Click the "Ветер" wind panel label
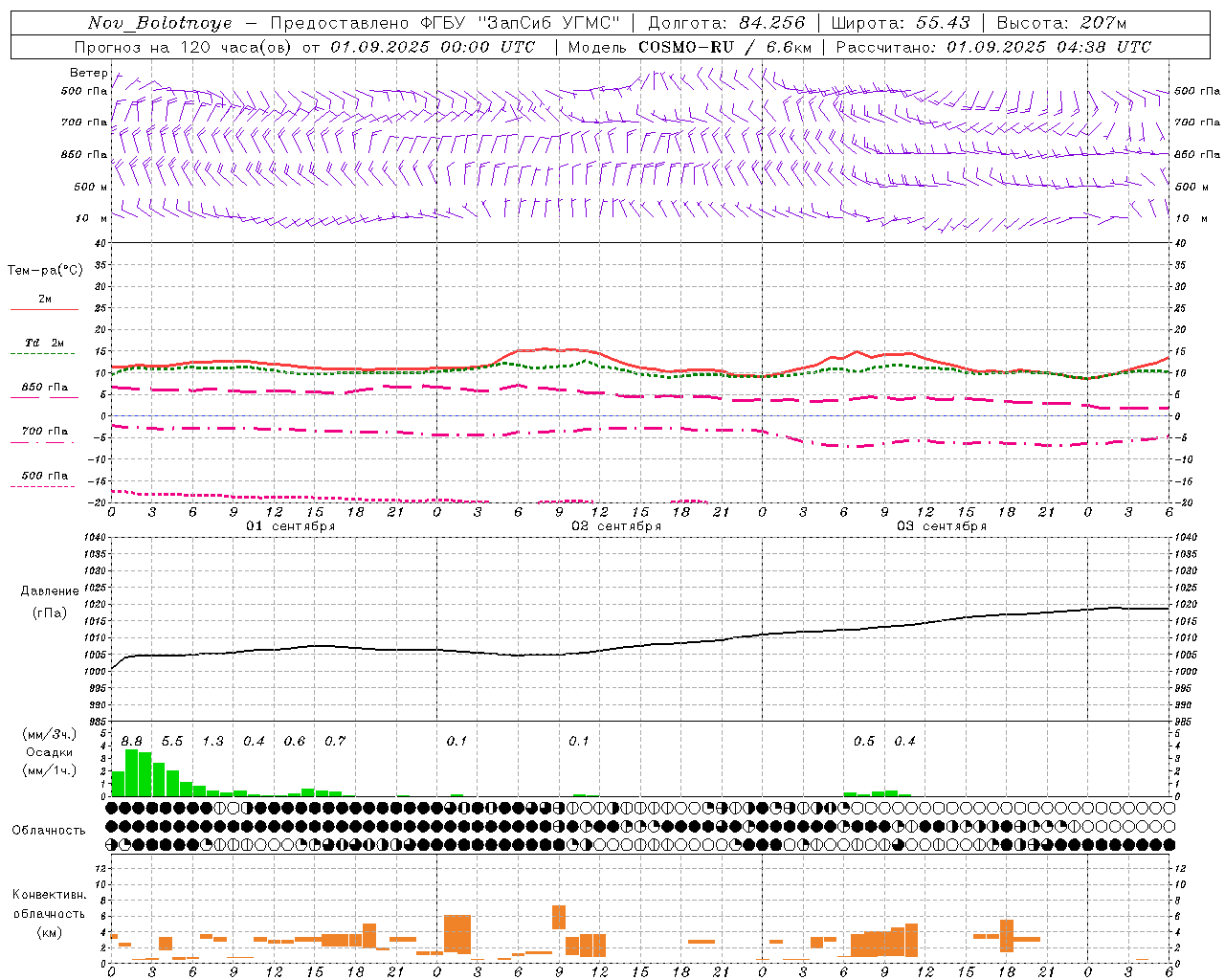Image resolution: width=1225 pixels, height=980 pixels. click(88, 73)
